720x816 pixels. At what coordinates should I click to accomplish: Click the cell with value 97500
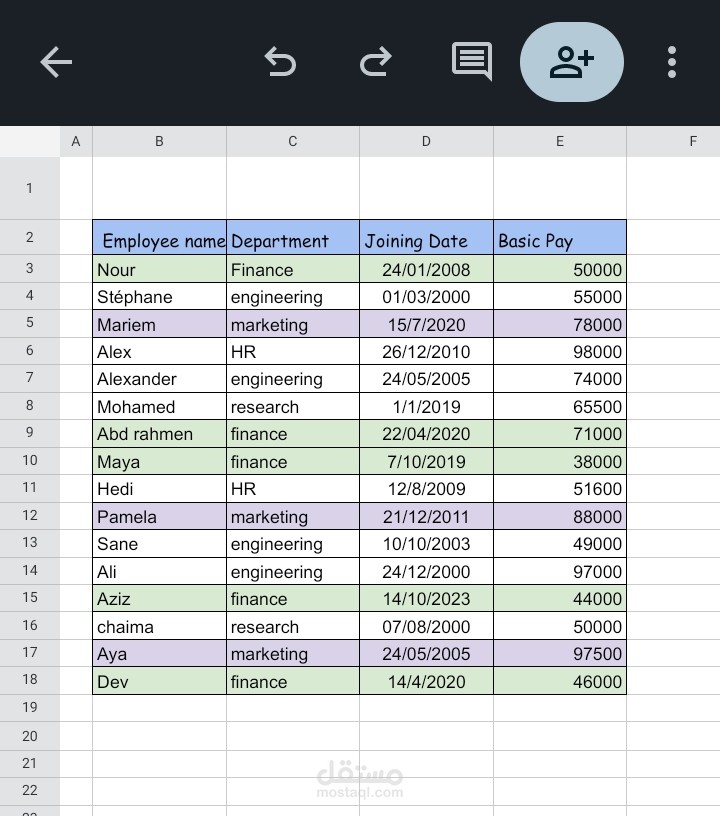pos(560,654)
